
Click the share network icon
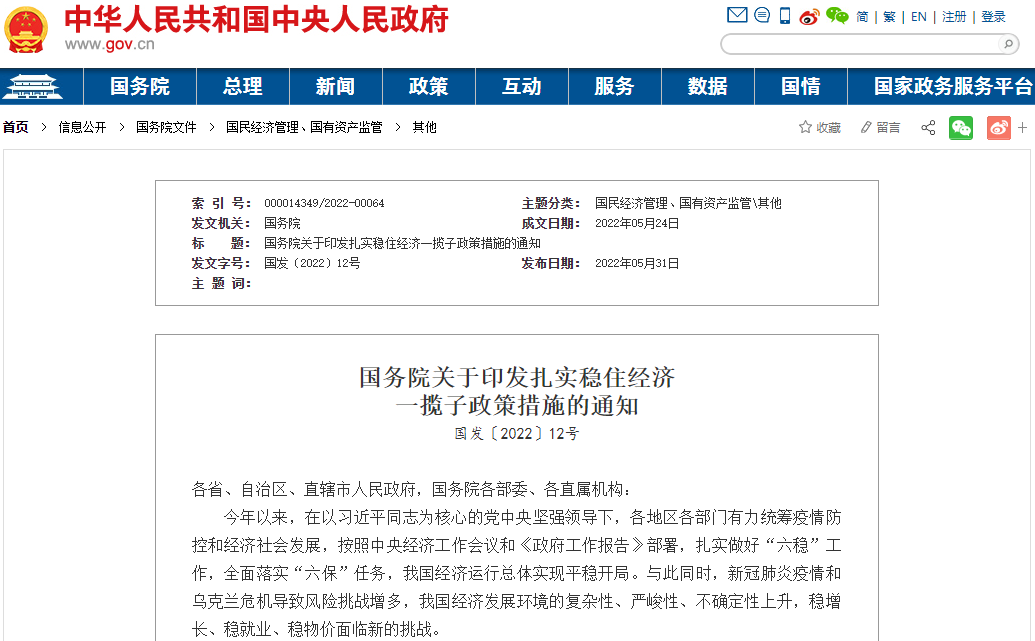(x=928, y=127)
